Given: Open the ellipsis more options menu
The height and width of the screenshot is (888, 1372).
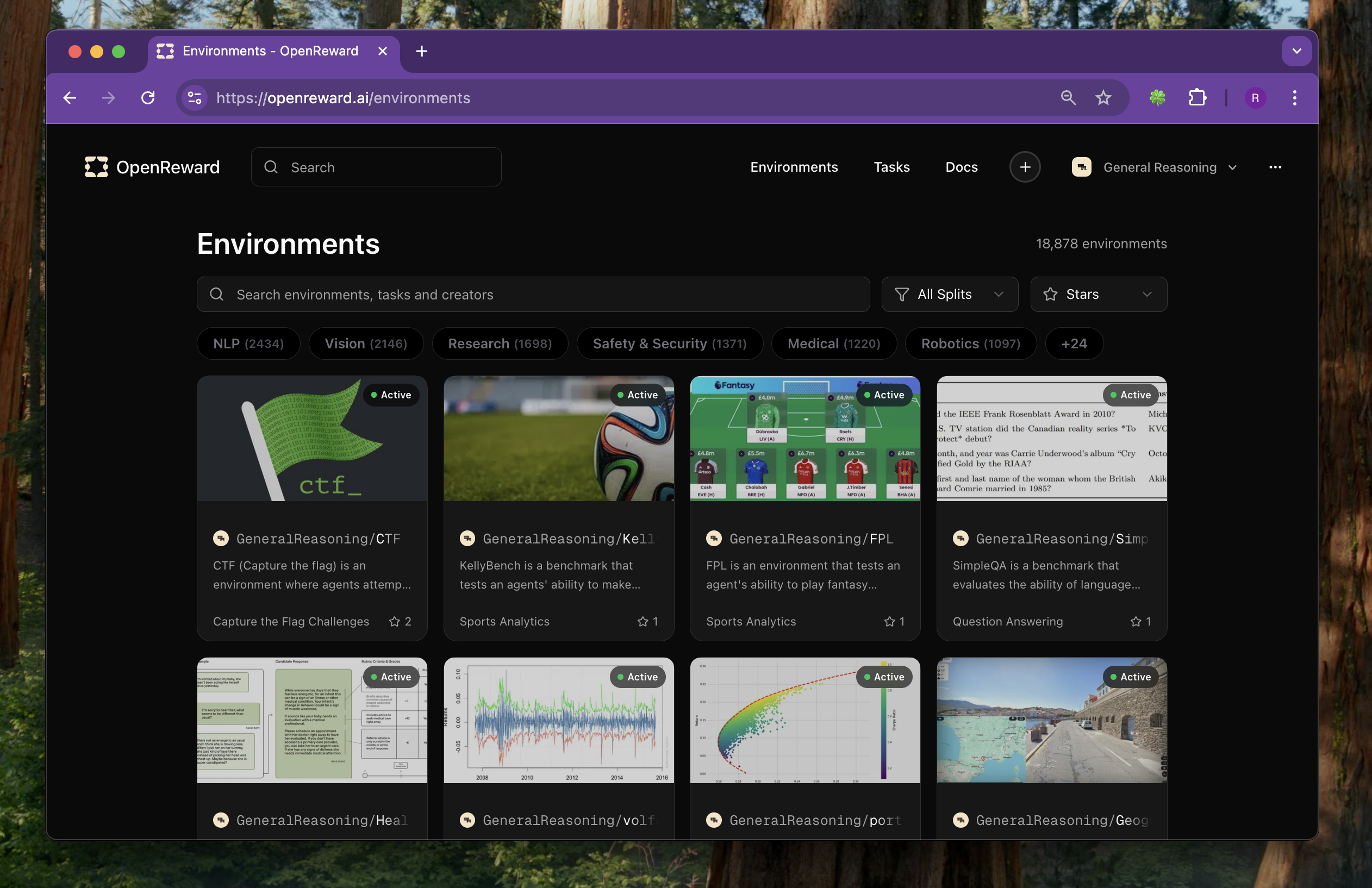Looking at the screenshot, I should tap(1275, 168).
